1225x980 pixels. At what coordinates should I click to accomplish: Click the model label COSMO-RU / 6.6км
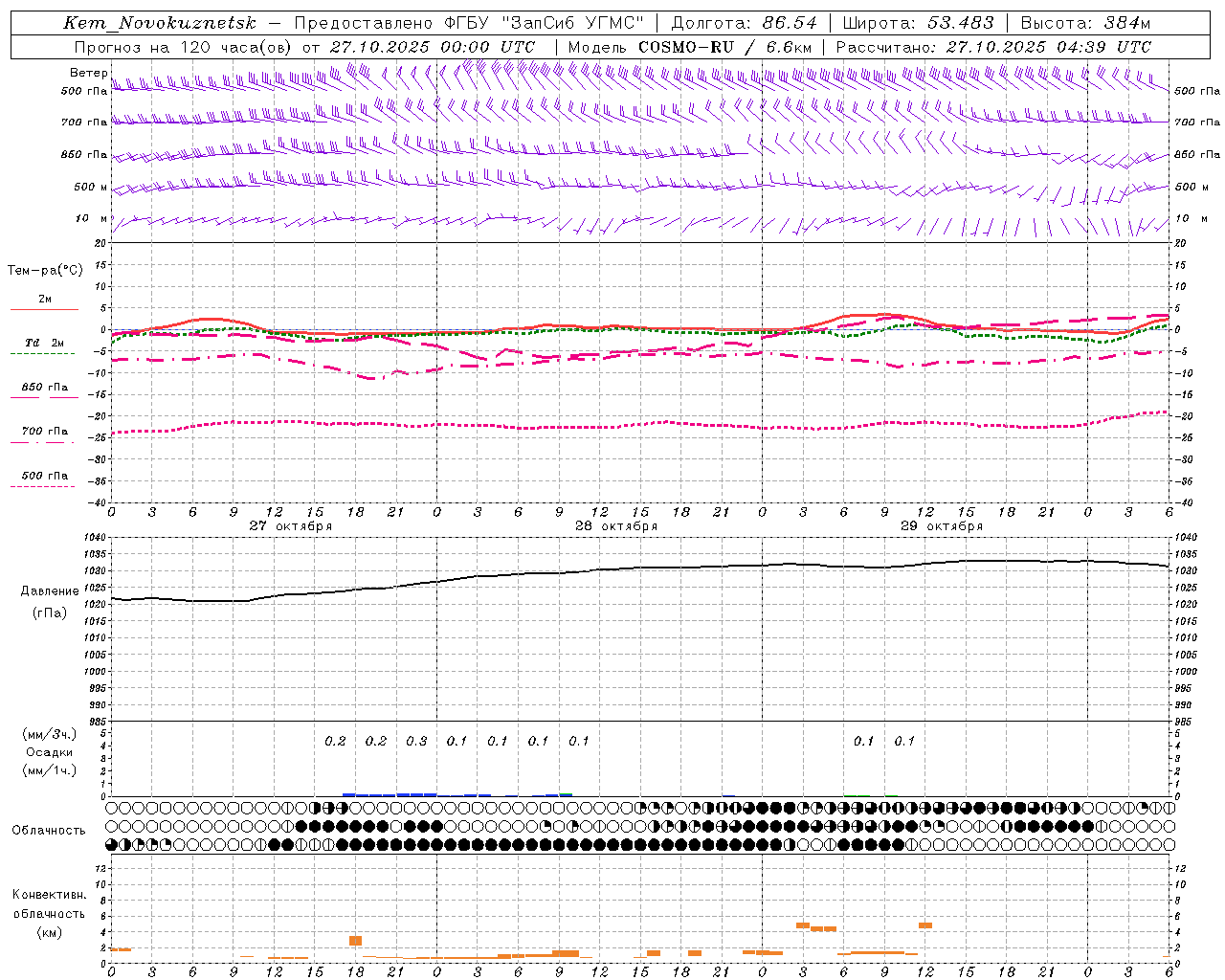[724, 46]
